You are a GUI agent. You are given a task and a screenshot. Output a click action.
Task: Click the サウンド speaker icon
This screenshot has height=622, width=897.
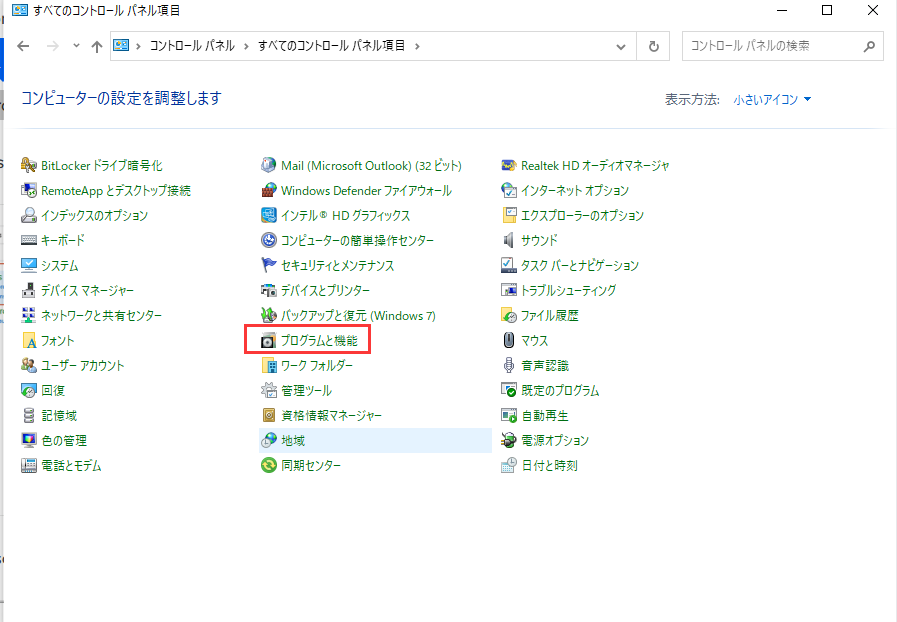(x=509, y=240)
